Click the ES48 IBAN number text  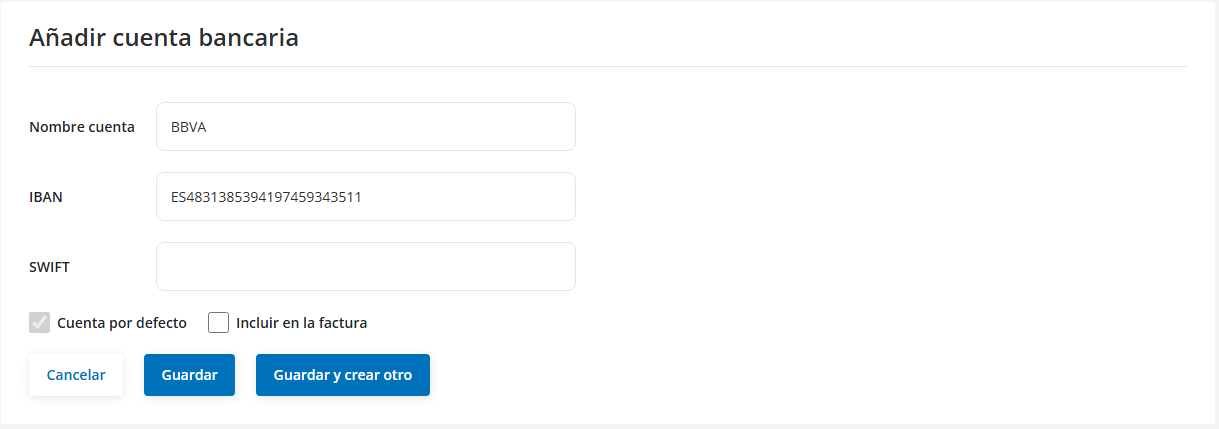(266, 197)
